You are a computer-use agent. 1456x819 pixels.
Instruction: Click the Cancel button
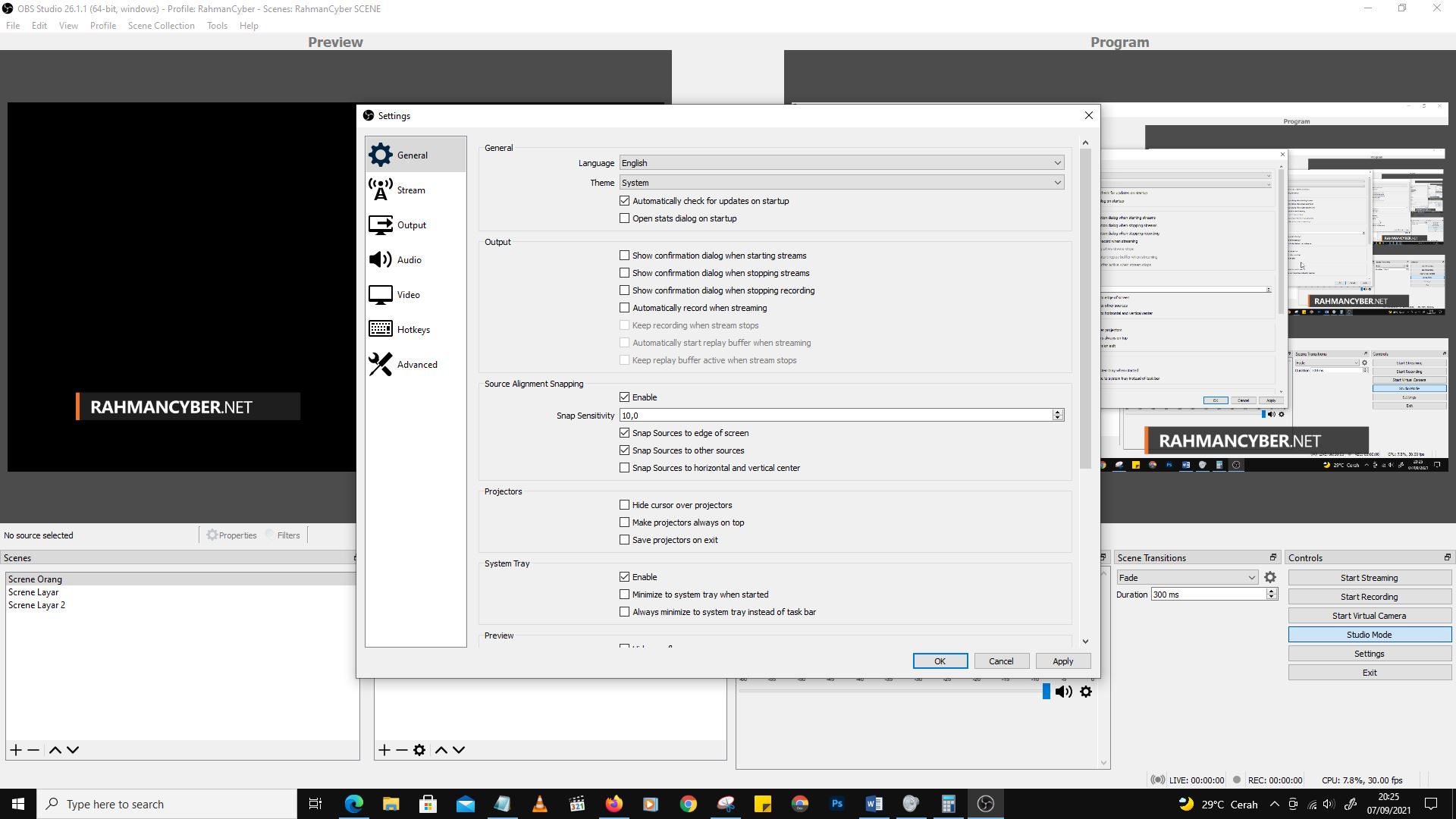[1001, 661]
